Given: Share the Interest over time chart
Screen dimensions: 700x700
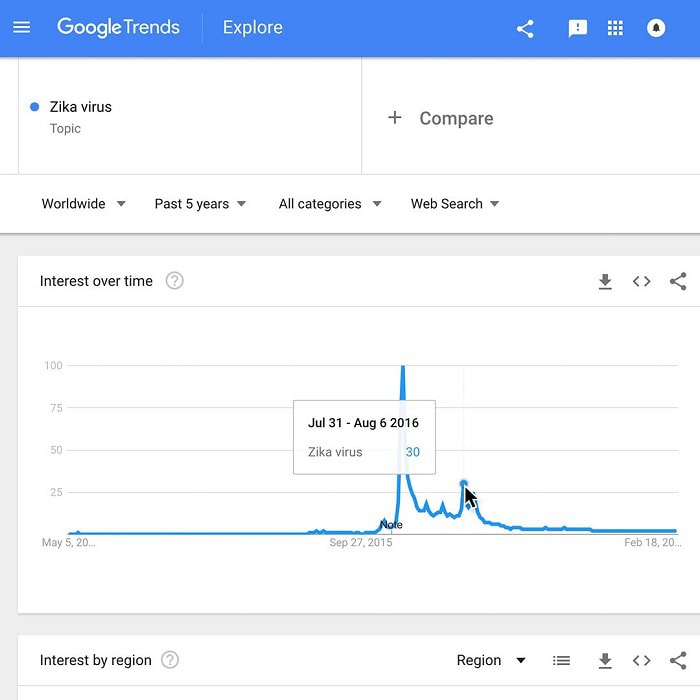Looking at the screenshot, I should point(678,282).
